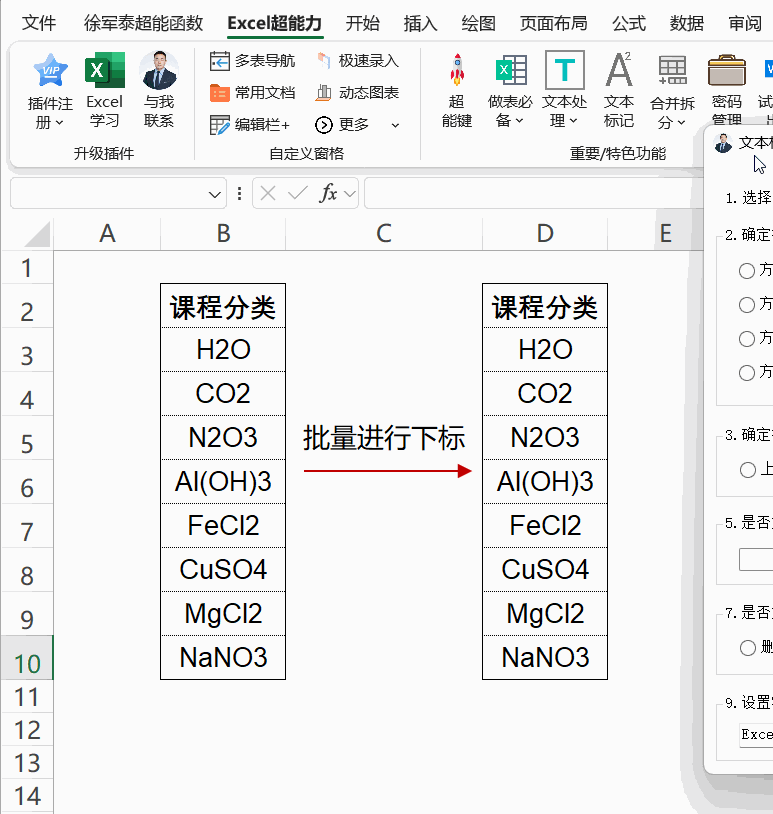Click the 与我联系 portrait icon
The image size is (773, 814).
tap(159, 70)
